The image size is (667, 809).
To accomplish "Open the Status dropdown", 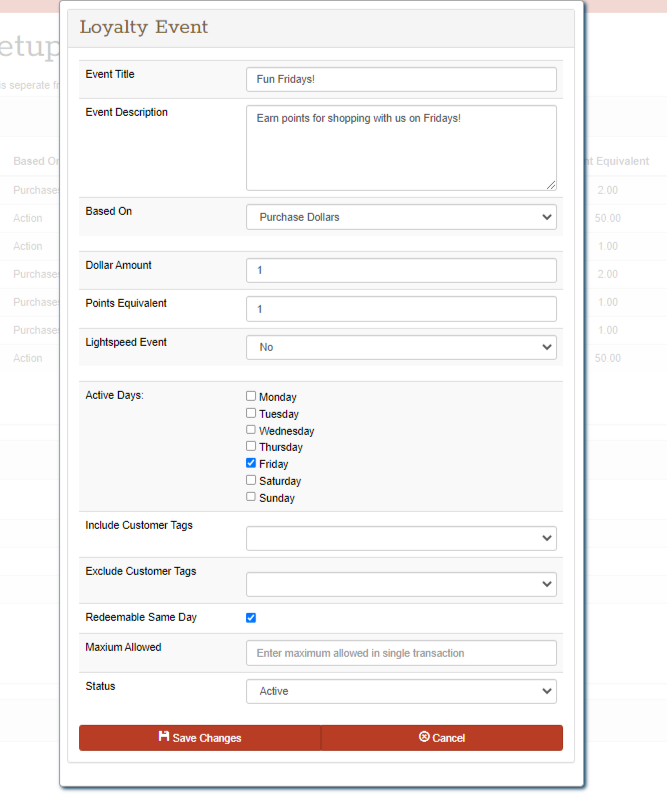I will [401, 691].
